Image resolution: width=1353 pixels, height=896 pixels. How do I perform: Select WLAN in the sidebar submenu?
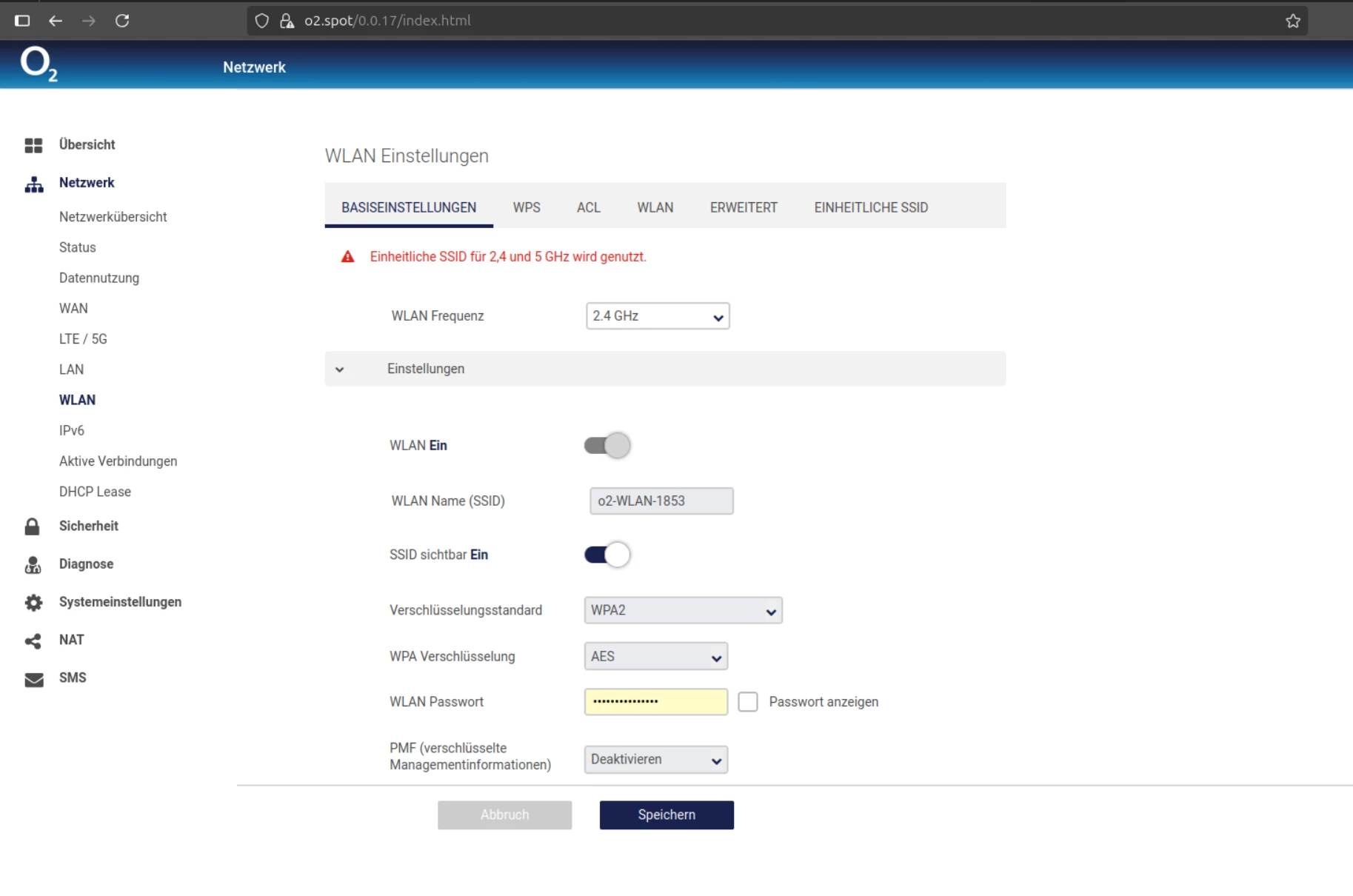(77, 400)
